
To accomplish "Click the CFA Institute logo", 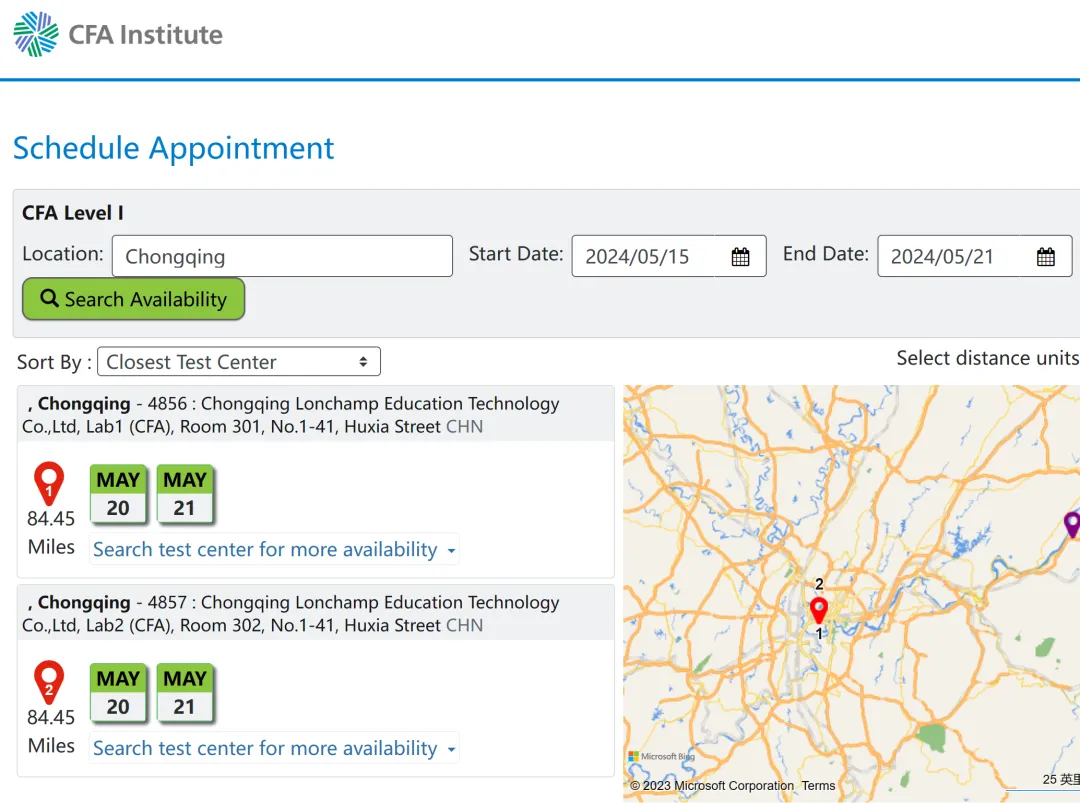I will pyautogui.click(x=118, y=34).
